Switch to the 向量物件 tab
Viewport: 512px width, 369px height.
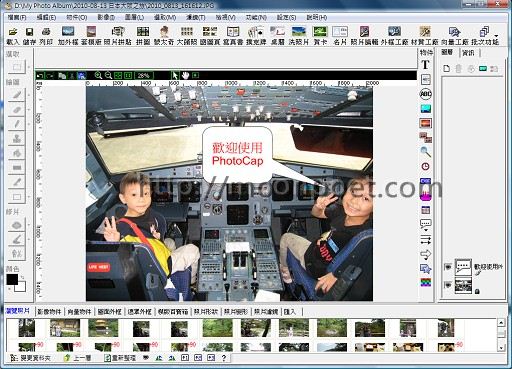[x=79, y=312]
